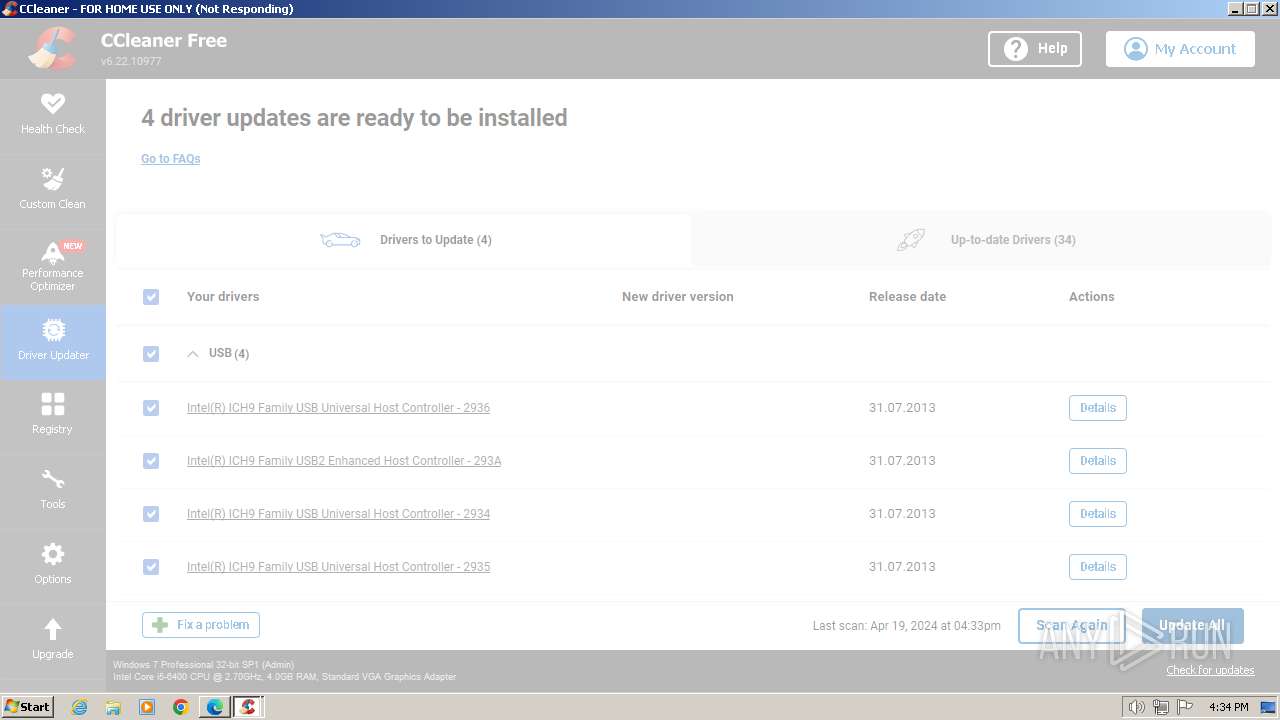Uncheck the Host Controller - 2936 driver
Image resolution: width=1280 pixels, height=720 pixels.
151,408
